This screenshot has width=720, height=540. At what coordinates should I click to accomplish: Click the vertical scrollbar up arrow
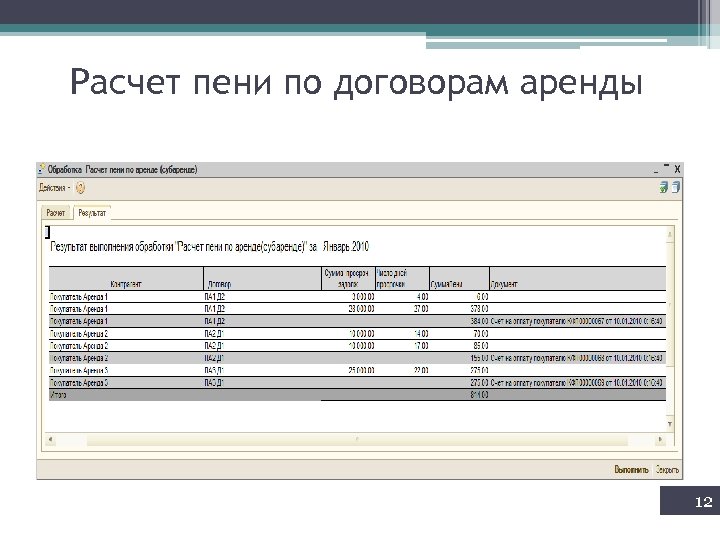(x=670, y=235)
